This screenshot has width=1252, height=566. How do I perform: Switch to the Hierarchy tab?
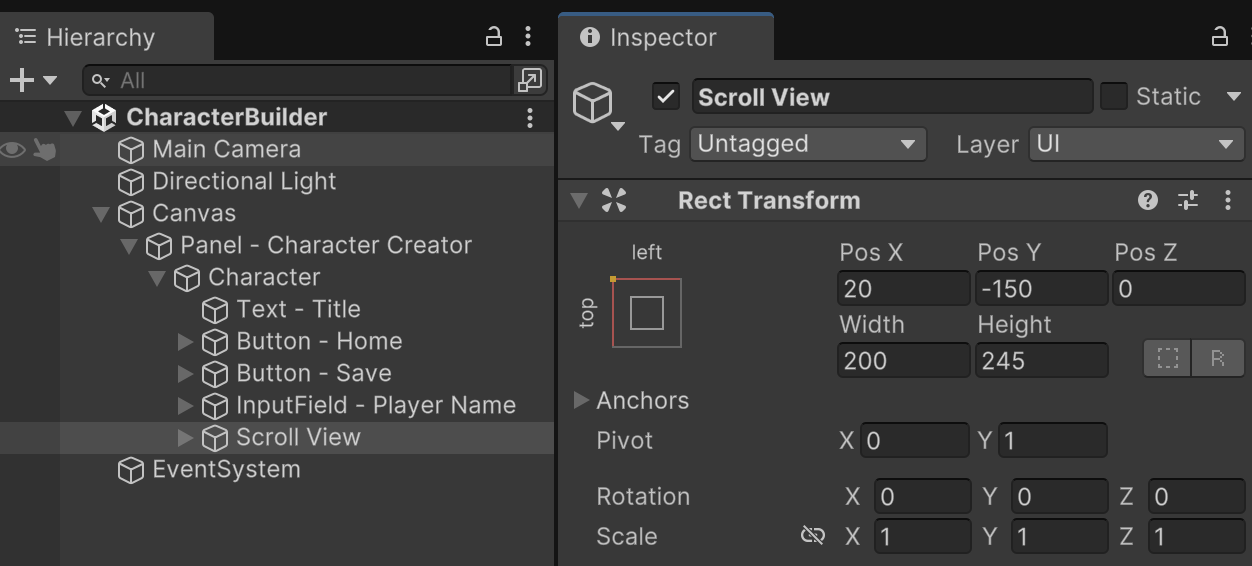[100, 37]
